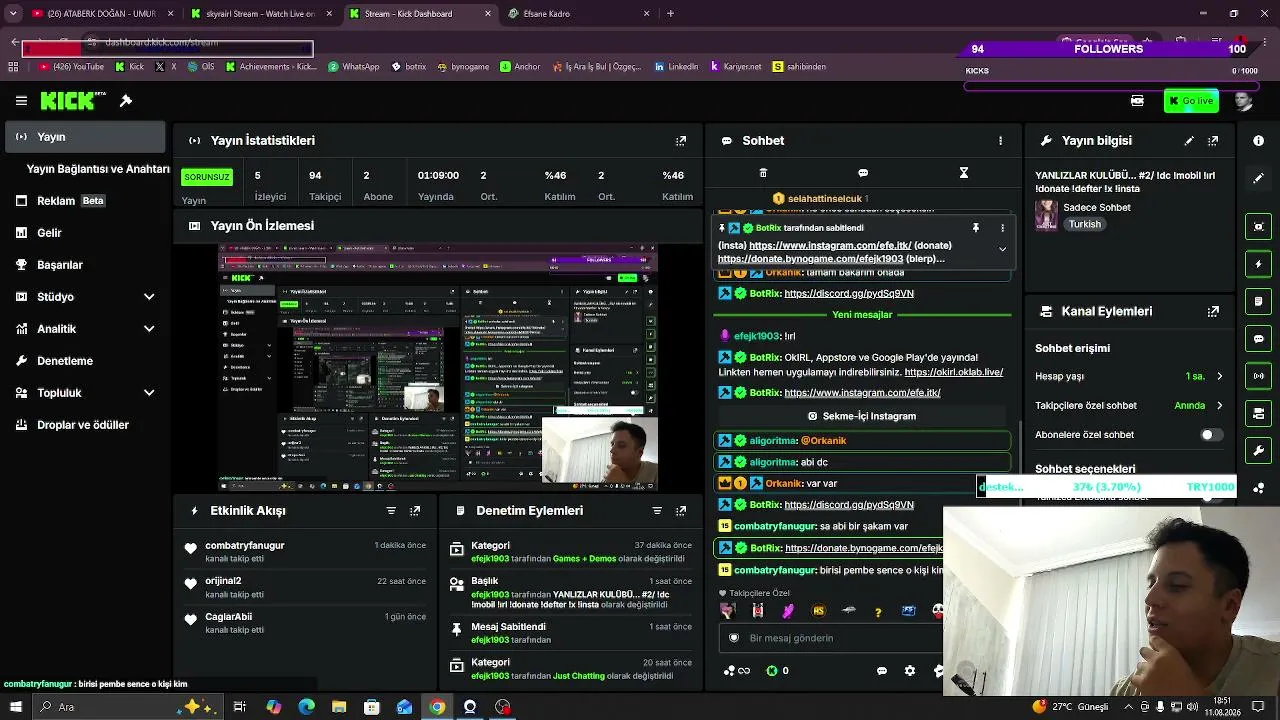Click the clapperboard icon next to Go live
Screen dimensions: 1280x720
[x=1137, y=101]
